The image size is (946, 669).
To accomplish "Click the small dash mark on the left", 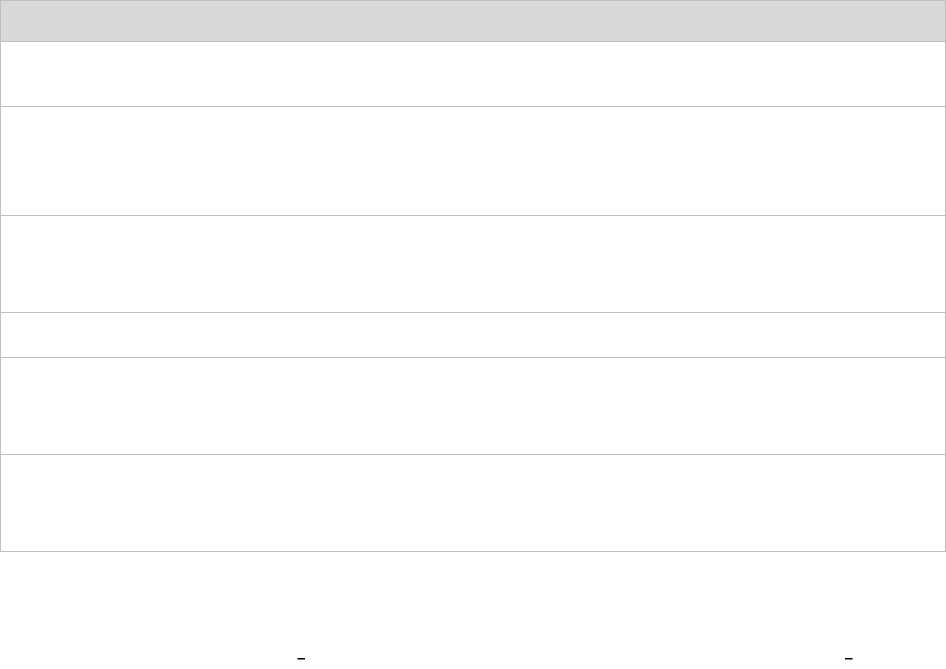I will coord(301,658).
